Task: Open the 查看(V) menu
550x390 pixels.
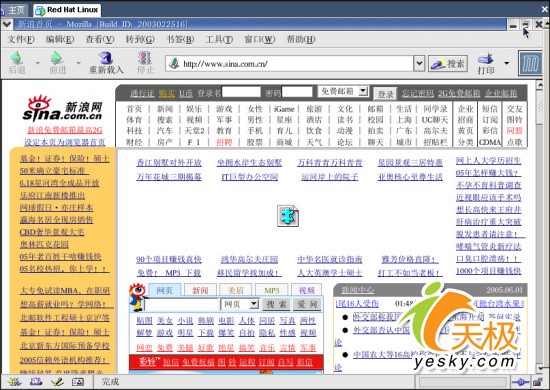Action: pyautogui.click(x=100, y=39)
